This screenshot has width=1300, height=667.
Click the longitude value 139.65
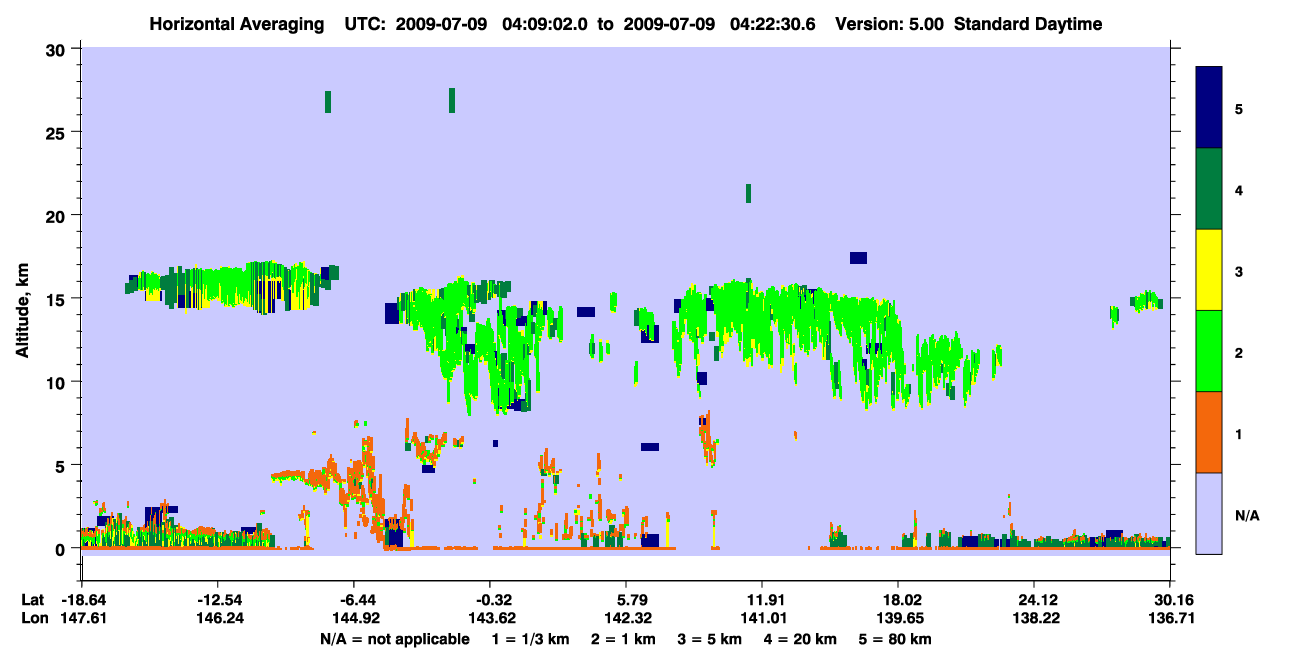898,618
